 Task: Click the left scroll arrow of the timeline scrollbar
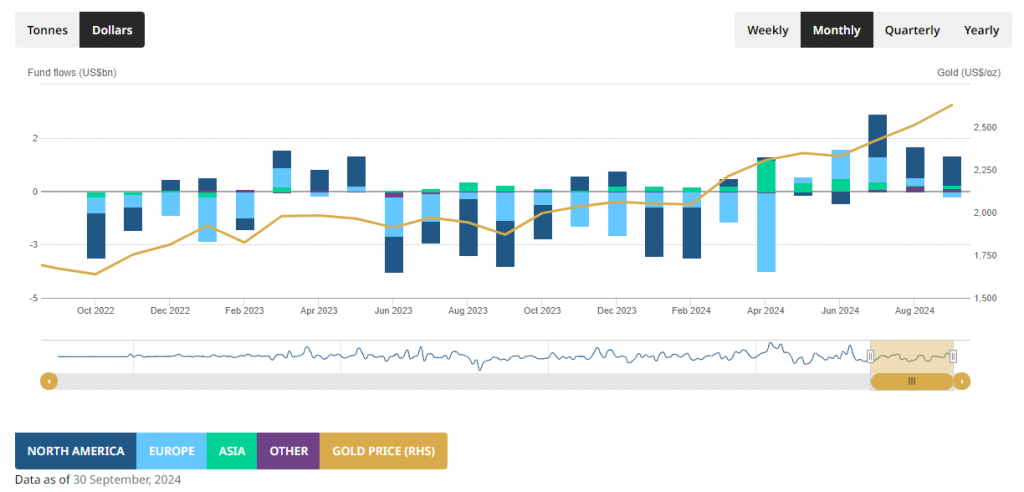[x=48, y=381]
